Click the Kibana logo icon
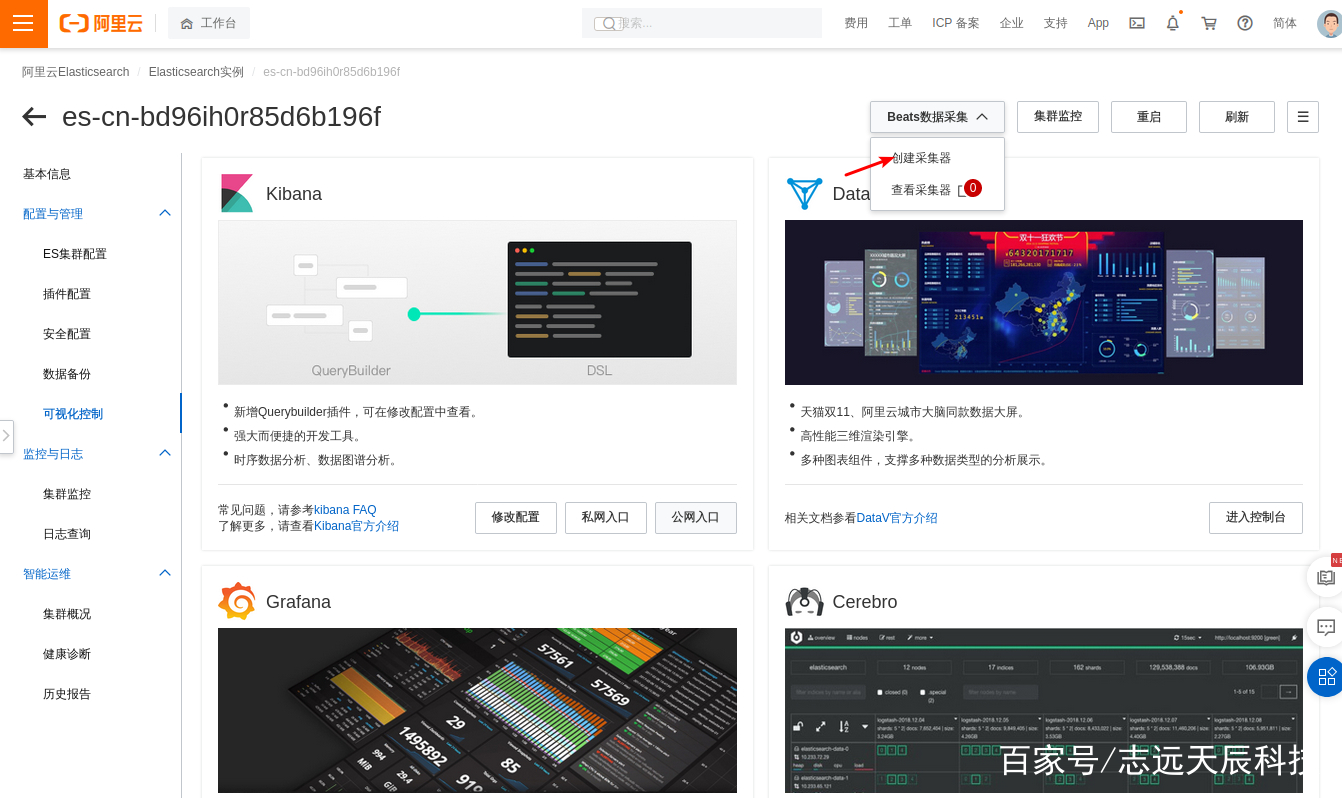This screenshot has height=798, width=1342. click(x=237, y=194)
